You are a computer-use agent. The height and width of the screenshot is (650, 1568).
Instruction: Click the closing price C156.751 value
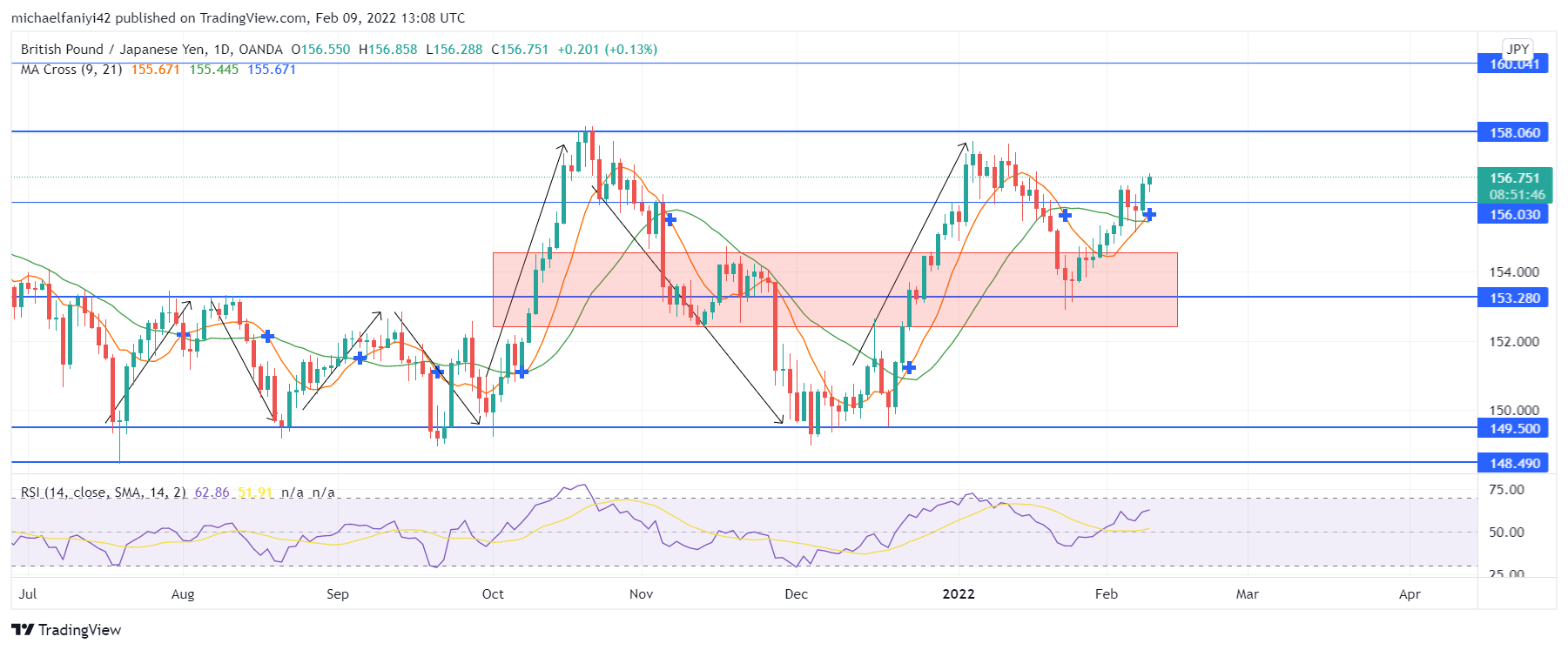520,50
